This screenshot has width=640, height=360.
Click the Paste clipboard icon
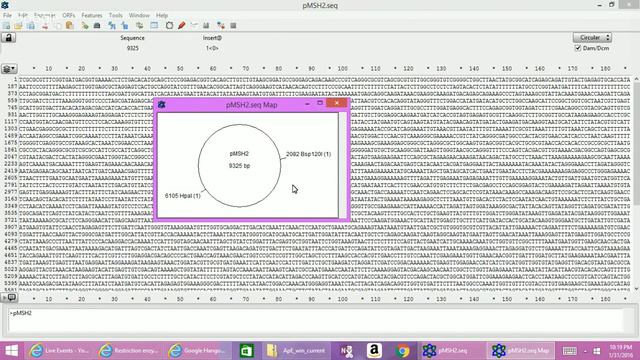(69, 26)
